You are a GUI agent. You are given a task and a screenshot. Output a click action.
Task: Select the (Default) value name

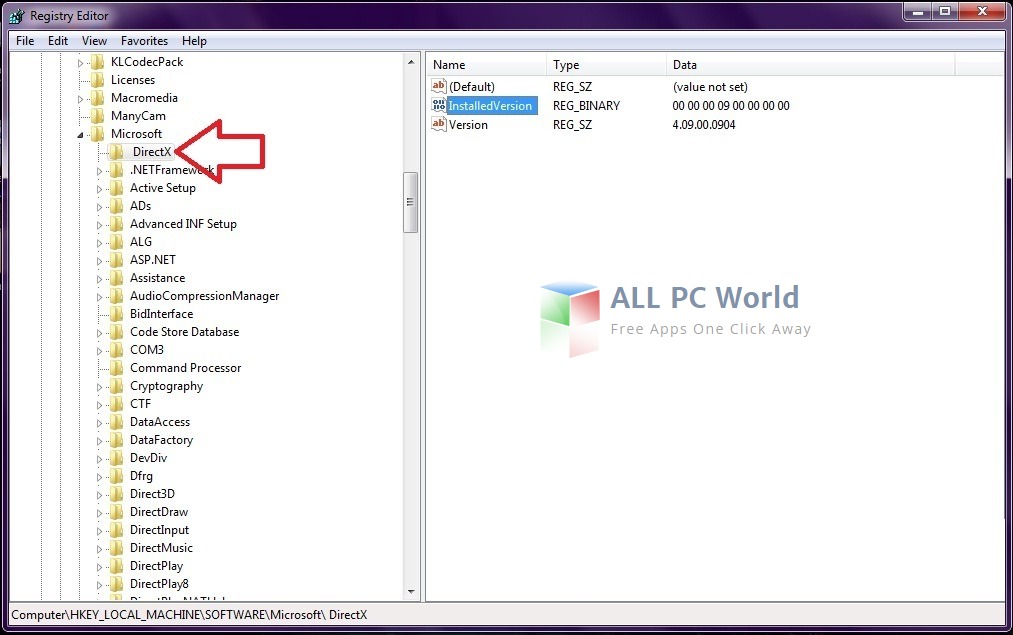click(472, 87)
